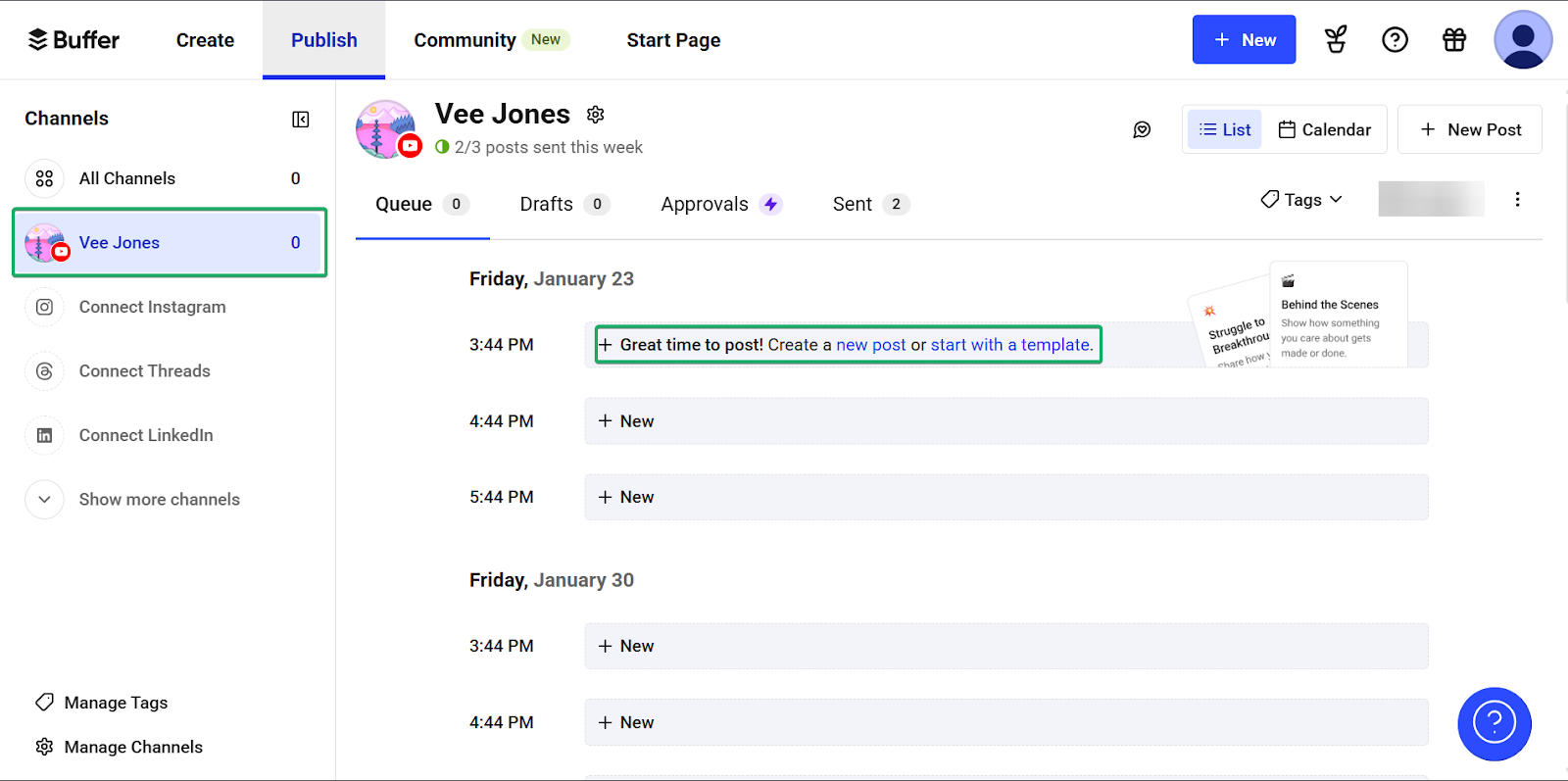Click the three-dot more options menu

coord(1517,200)
